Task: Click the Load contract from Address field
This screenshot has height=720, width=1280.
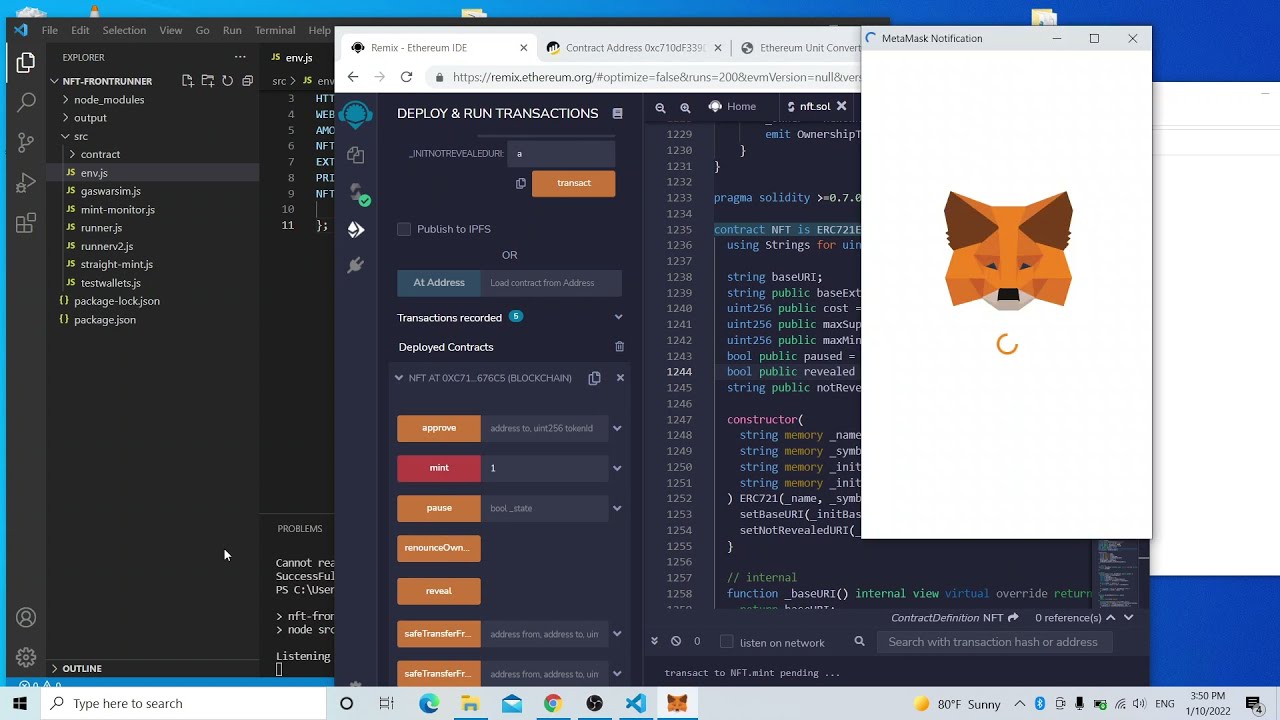Action: (x=551, y=283)
